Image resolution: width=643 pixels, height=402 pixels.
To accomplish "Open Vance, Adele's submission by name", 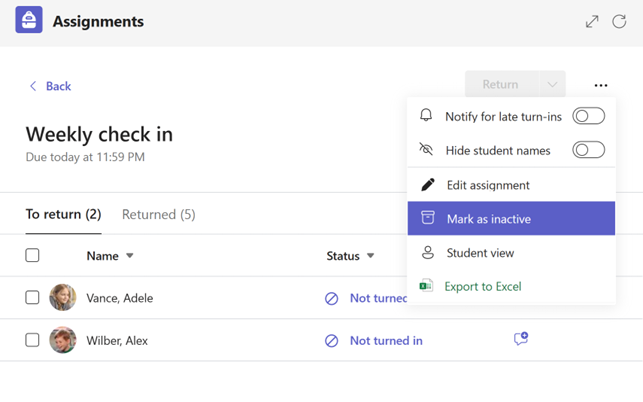I will (x=119, y=298).
